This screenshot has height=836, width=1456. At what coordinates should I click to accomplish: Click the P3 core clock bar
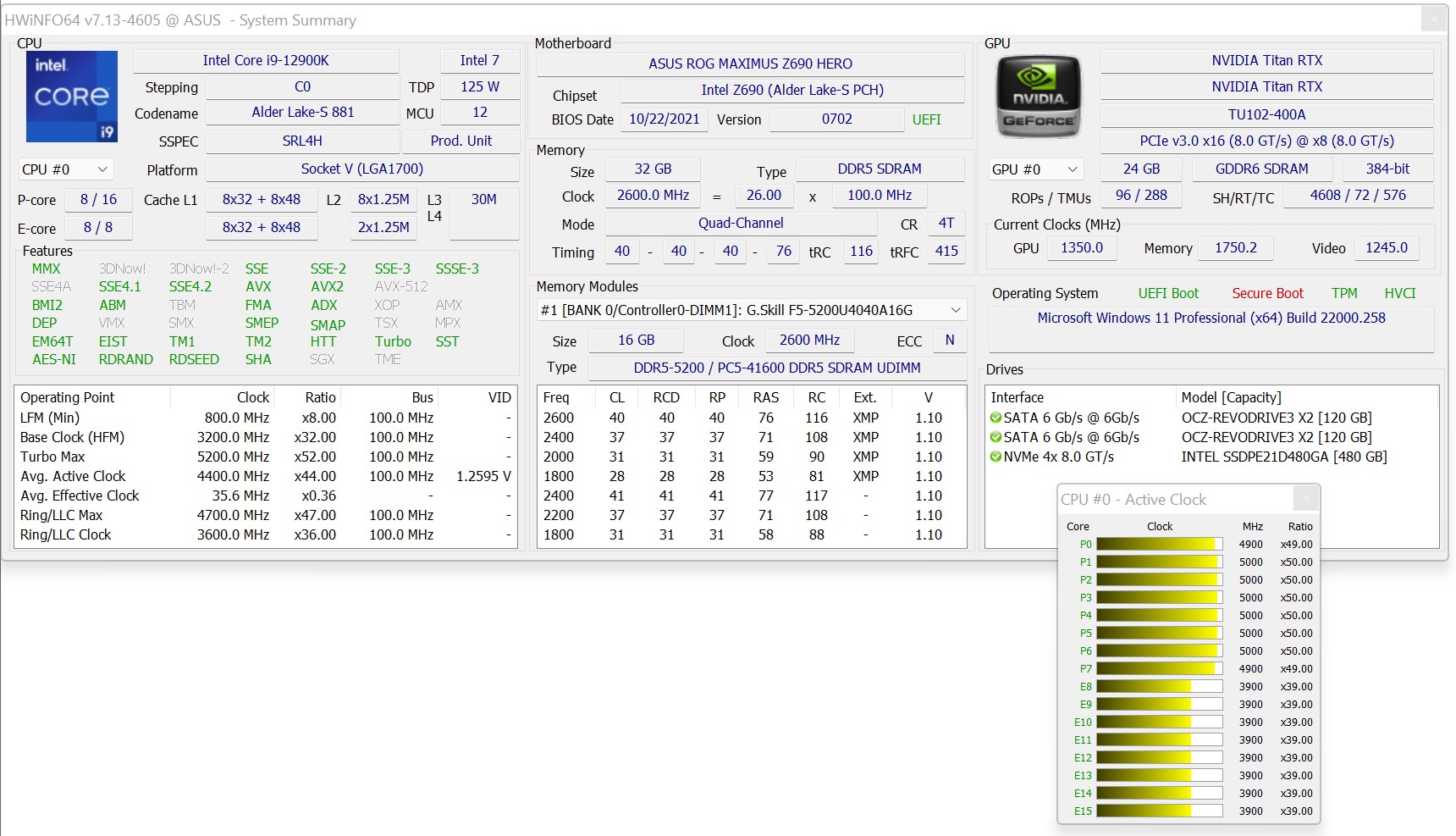coord(1159,597)
